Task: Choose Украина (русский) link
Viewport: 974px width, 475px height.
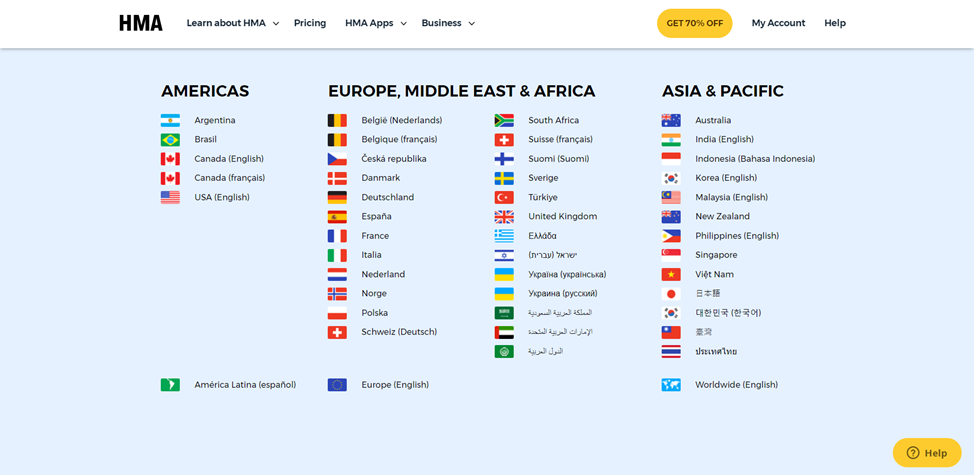Action: pyautogui.click(x=563, y=294)
